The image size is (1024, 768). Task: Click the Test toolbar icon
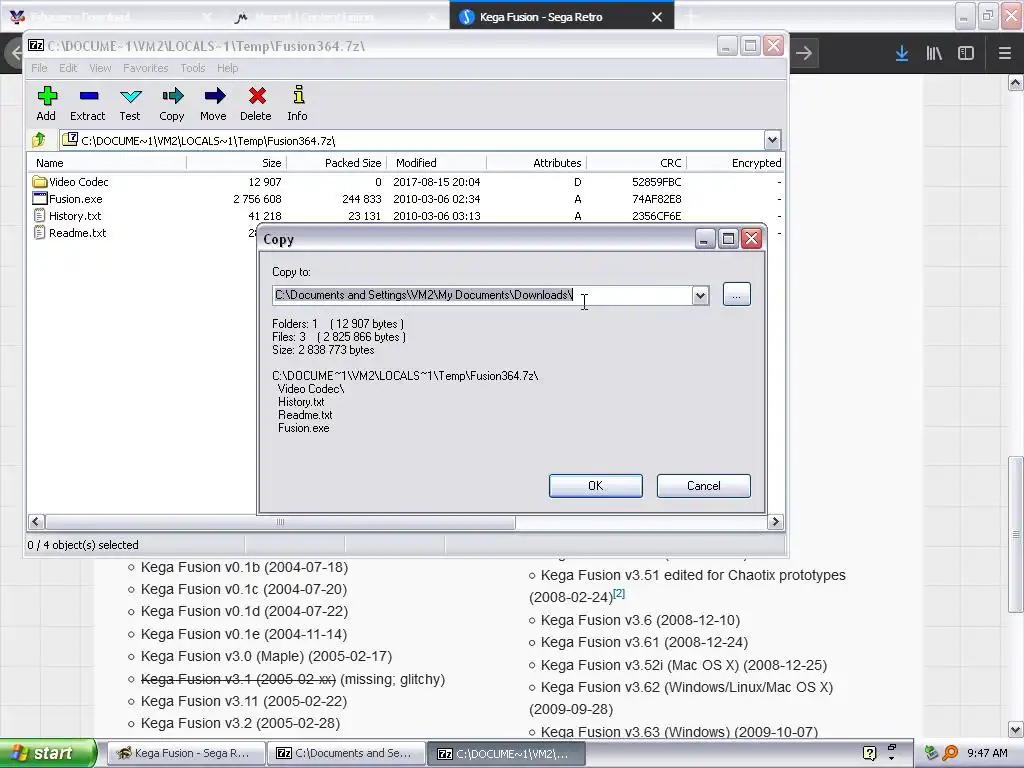tap(130, 97)
